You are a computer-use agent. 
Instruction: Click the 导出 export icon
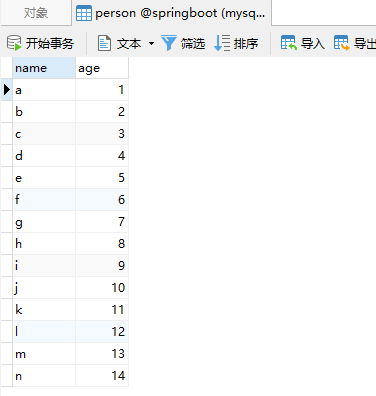tap(342, 43)
